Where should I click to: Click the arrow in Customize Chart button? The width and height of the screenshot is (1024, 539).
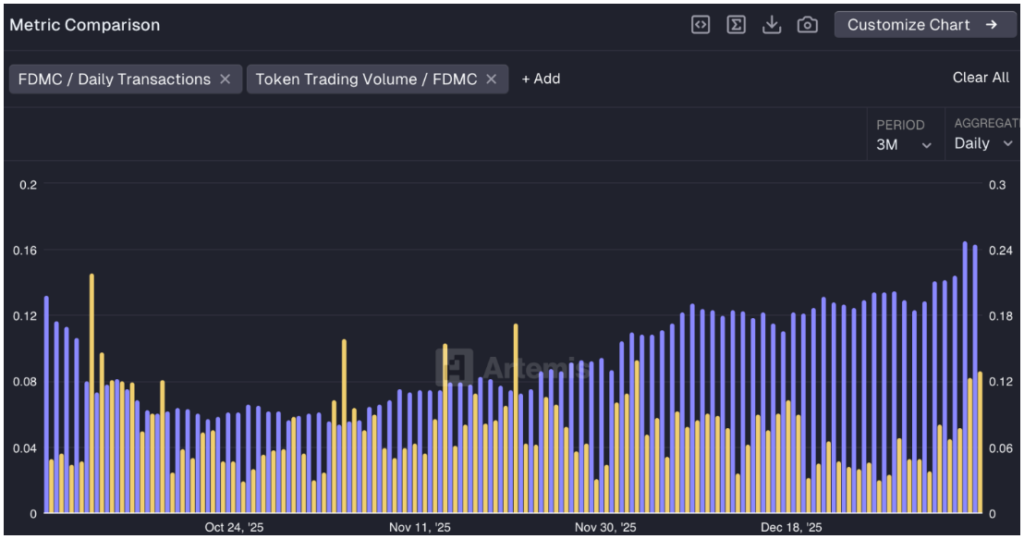[992, 25]
